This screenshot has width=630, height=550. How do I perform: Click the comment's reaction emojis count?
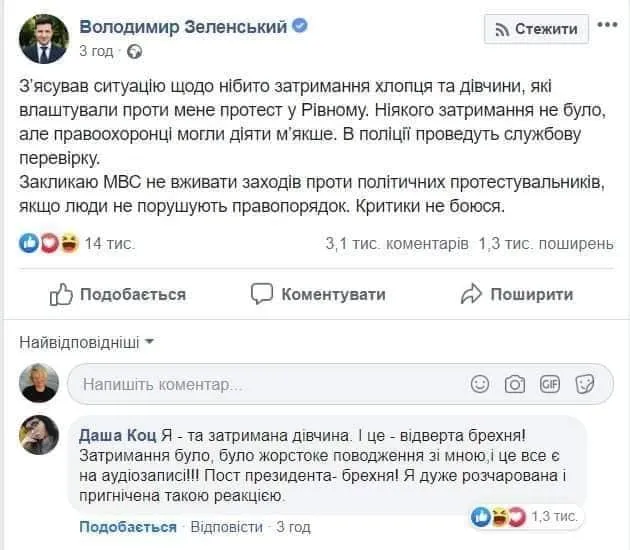[527, 516]
